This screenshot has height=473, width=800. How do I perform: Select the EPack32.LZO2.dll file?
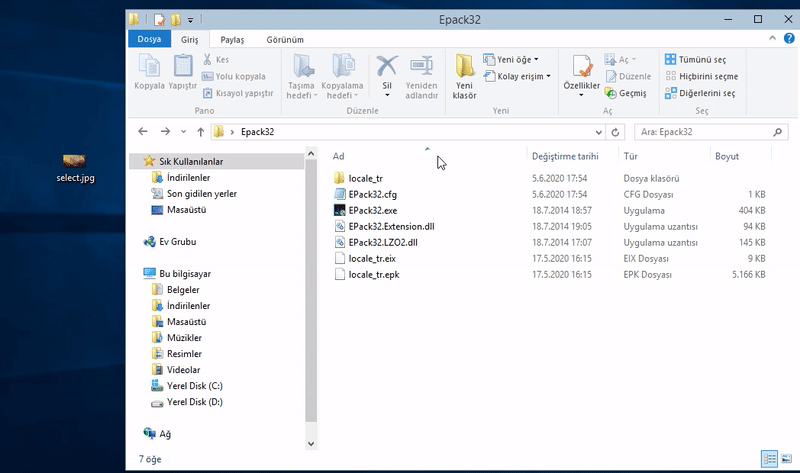click(x=383, y=242)
